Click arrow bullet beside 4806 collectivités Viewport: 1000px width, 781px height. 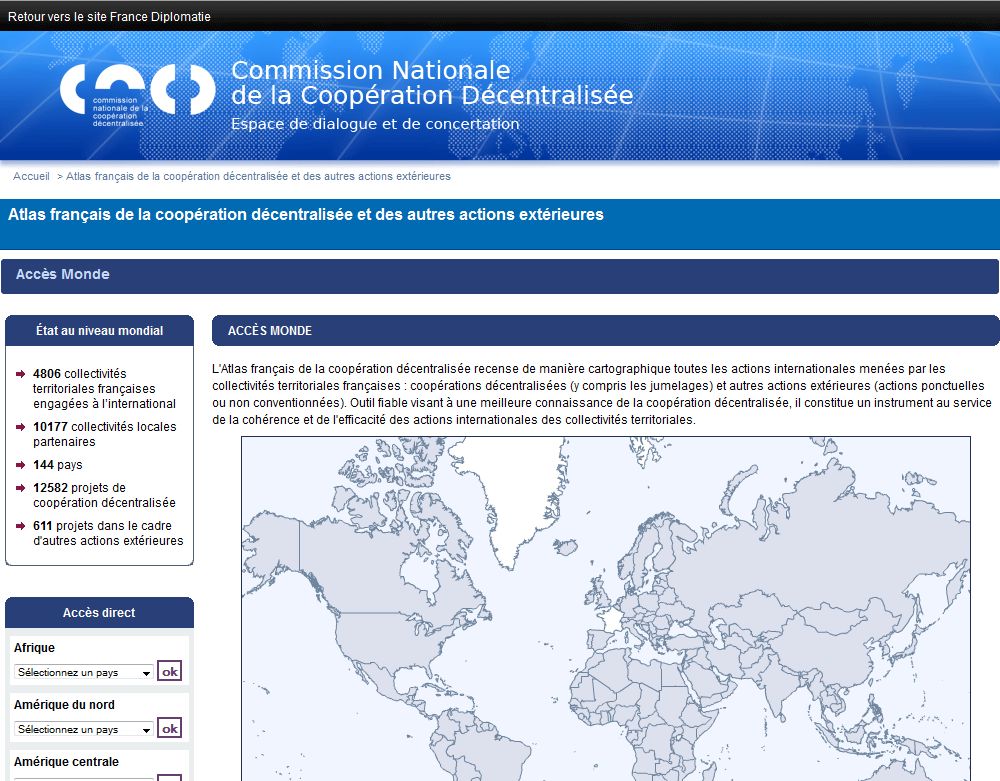tap(20, 374)
